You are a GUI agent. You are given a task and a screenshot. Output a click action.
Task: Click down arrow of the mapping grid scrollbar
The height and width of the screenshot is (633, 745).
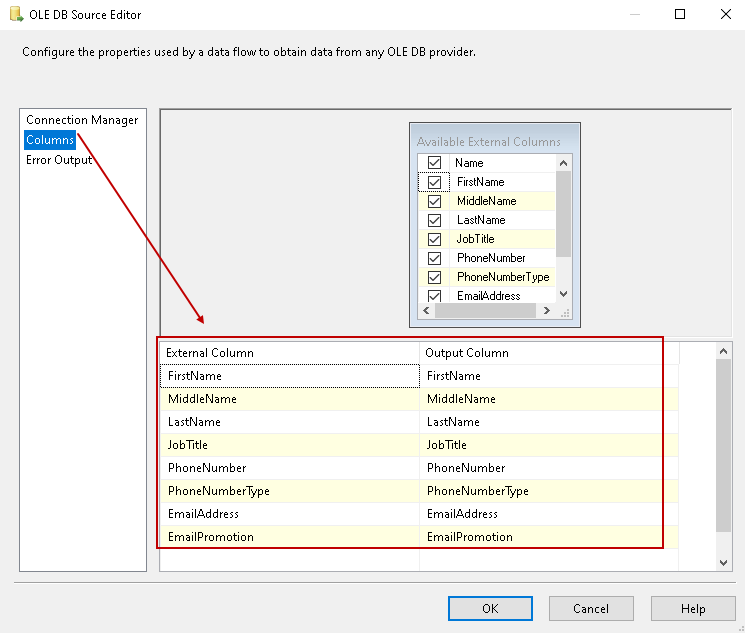pyautogui.click(x=724, y=563)
